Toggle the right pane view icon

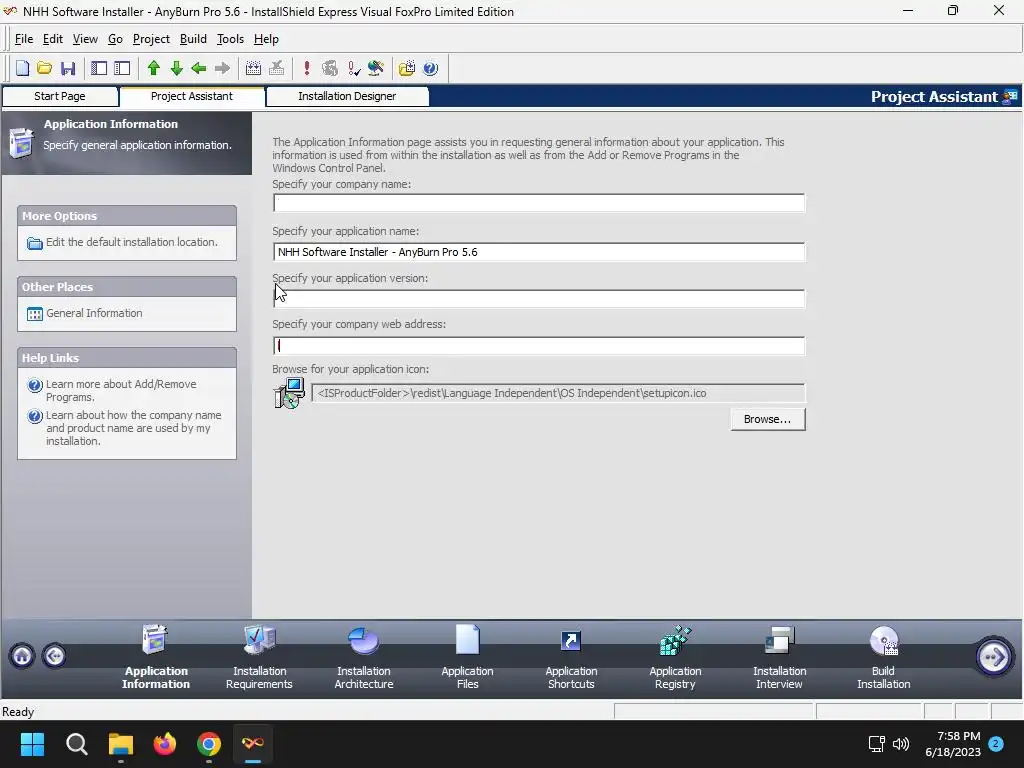tap(122, 68)
